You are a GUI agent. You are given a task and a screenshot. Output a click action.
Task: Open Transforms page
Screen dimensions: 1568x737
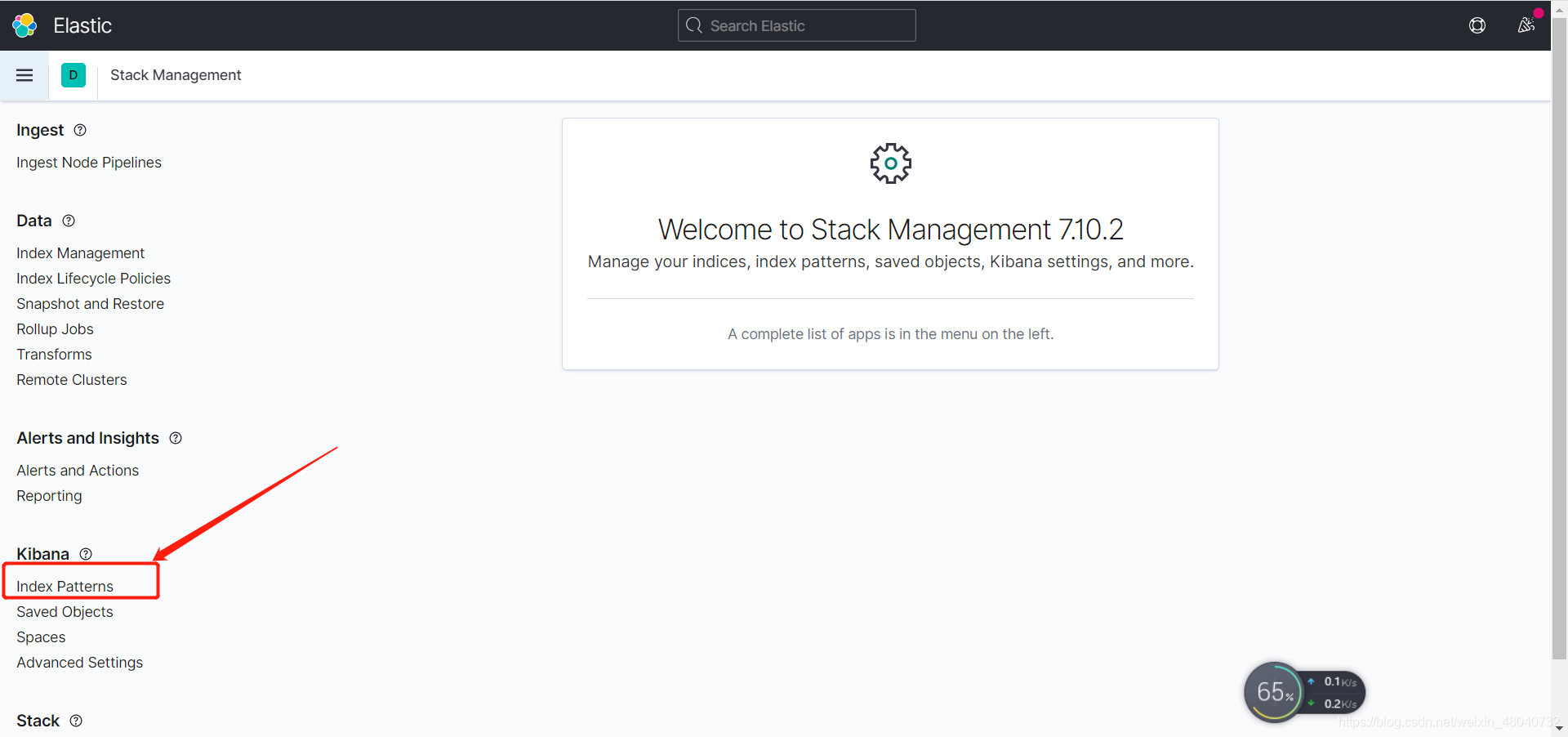pos(54,355)
